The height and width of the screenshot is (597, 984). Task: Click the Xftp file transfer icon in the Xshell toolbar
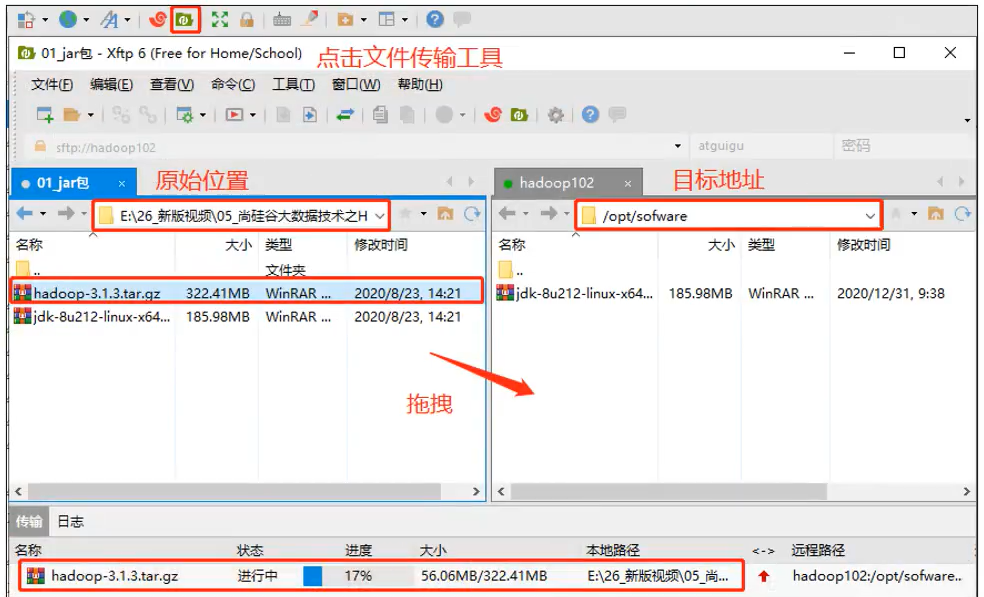[184, 20]
